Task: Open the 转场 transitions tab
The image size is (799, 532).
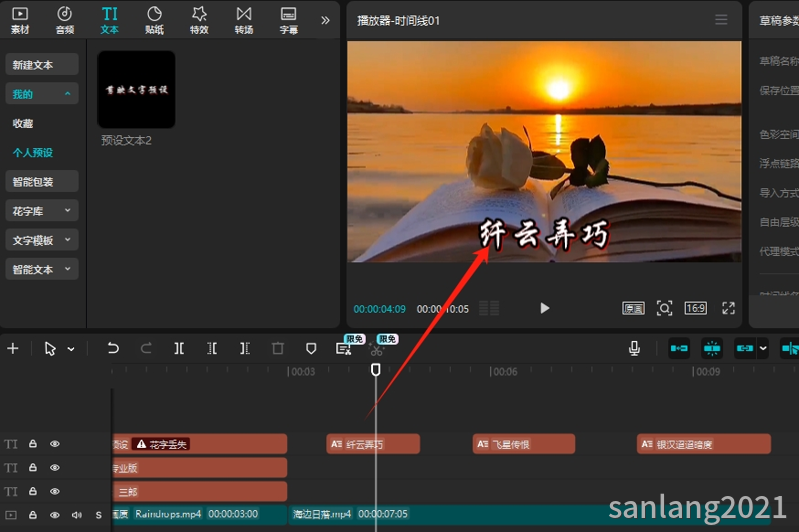Action: [244, 20]
